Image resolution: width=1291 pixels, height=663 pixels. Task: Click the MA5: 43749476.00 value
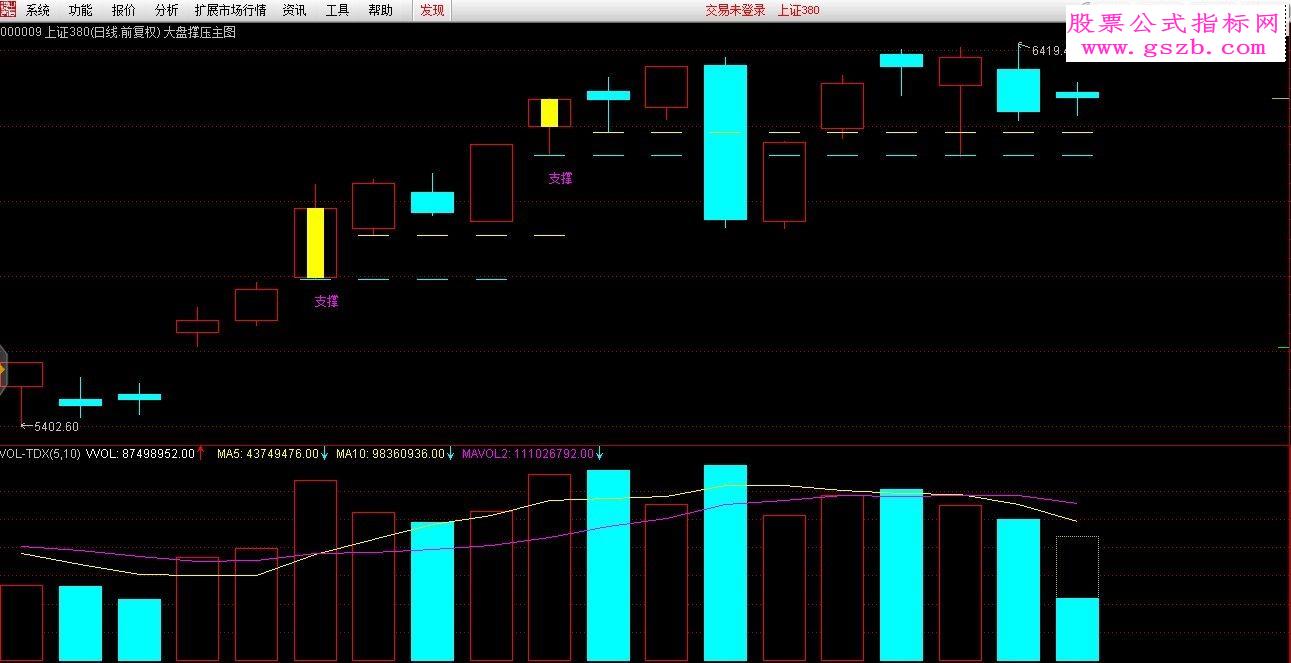pos(268,453)
